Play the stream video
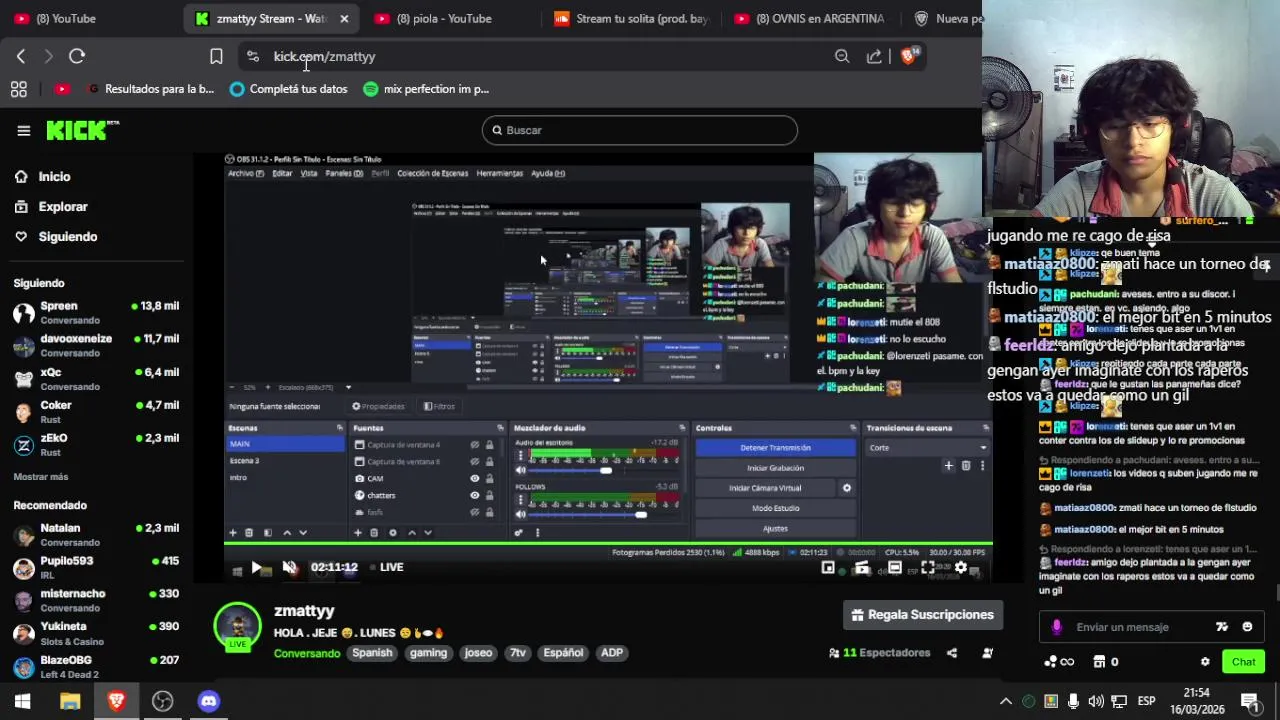Screen dimensions: 1280x720 (x=256, y=567)
